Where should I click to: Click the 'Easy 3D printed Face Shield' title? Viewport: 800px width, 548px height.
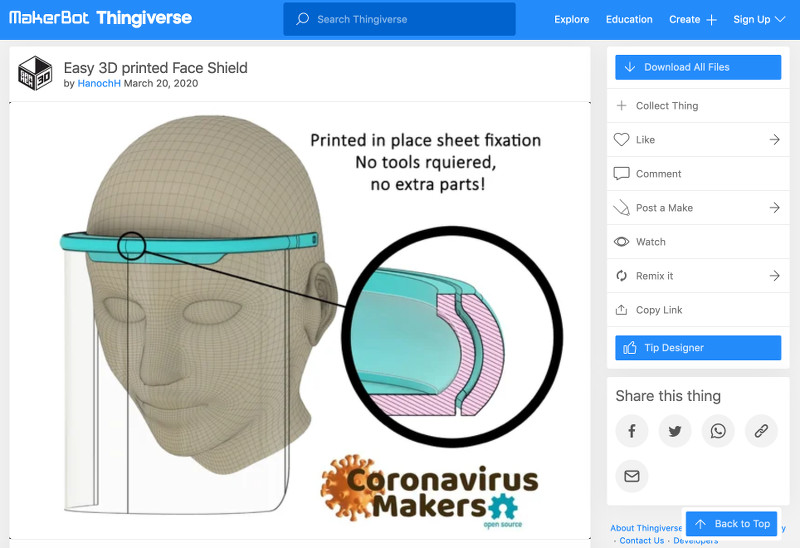(x=156, y=68)
